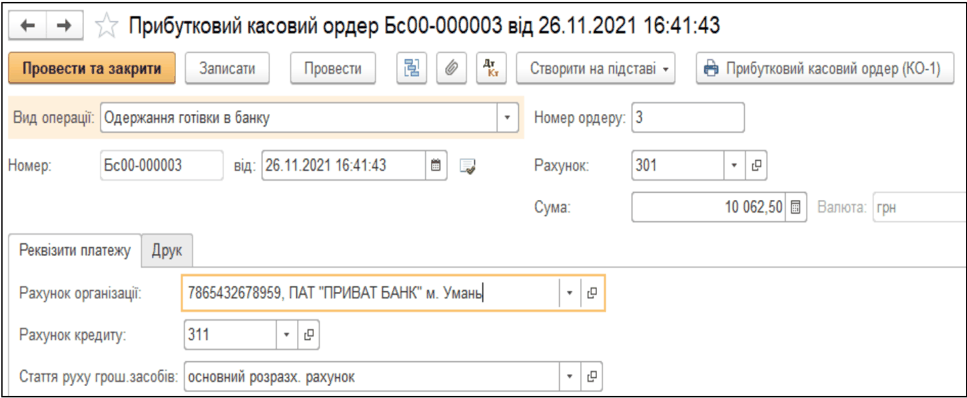Image resolution: width=967 pixels, height=398 pixels.
Task: Open the Рахунок 301 account card icon
Action: click(x=757, y=166)
